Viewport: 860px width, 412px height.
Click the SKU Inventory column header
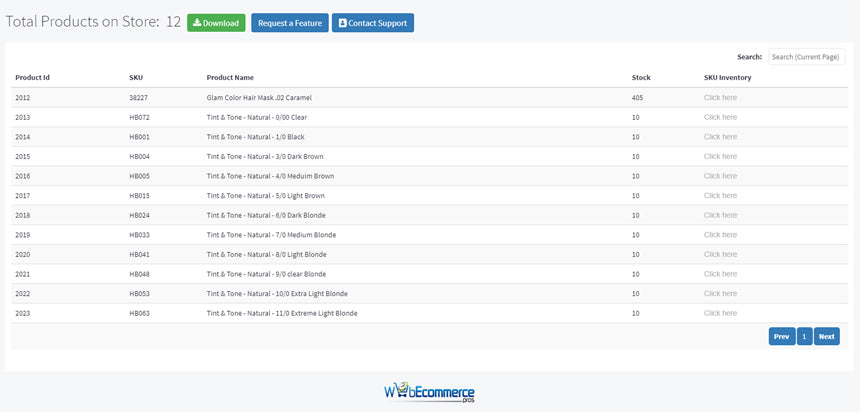(727, 77)
